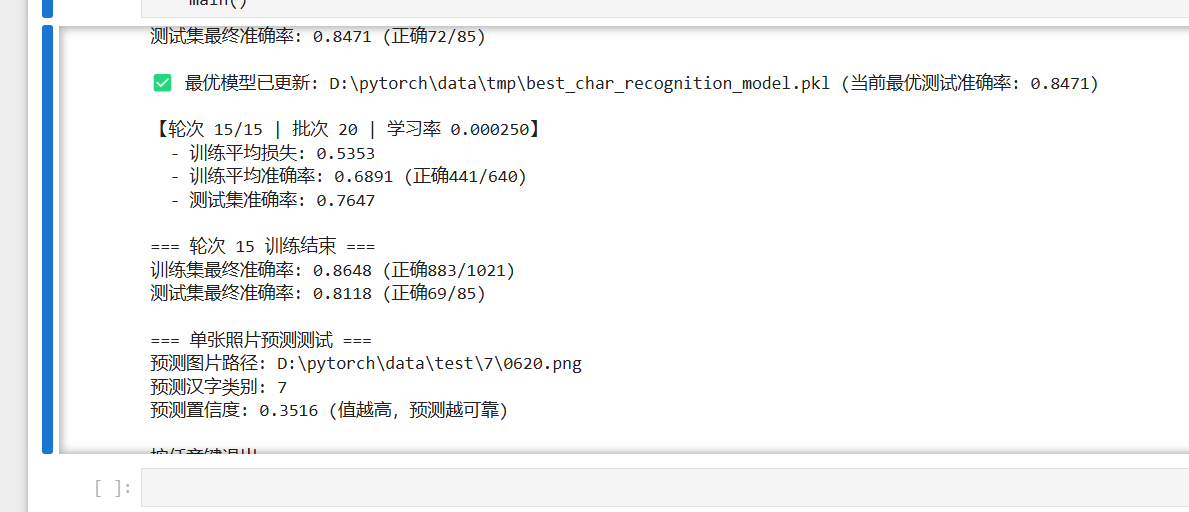Collapse the output using the tall blue bar
1189x512 pixels.
pos(47,240)
